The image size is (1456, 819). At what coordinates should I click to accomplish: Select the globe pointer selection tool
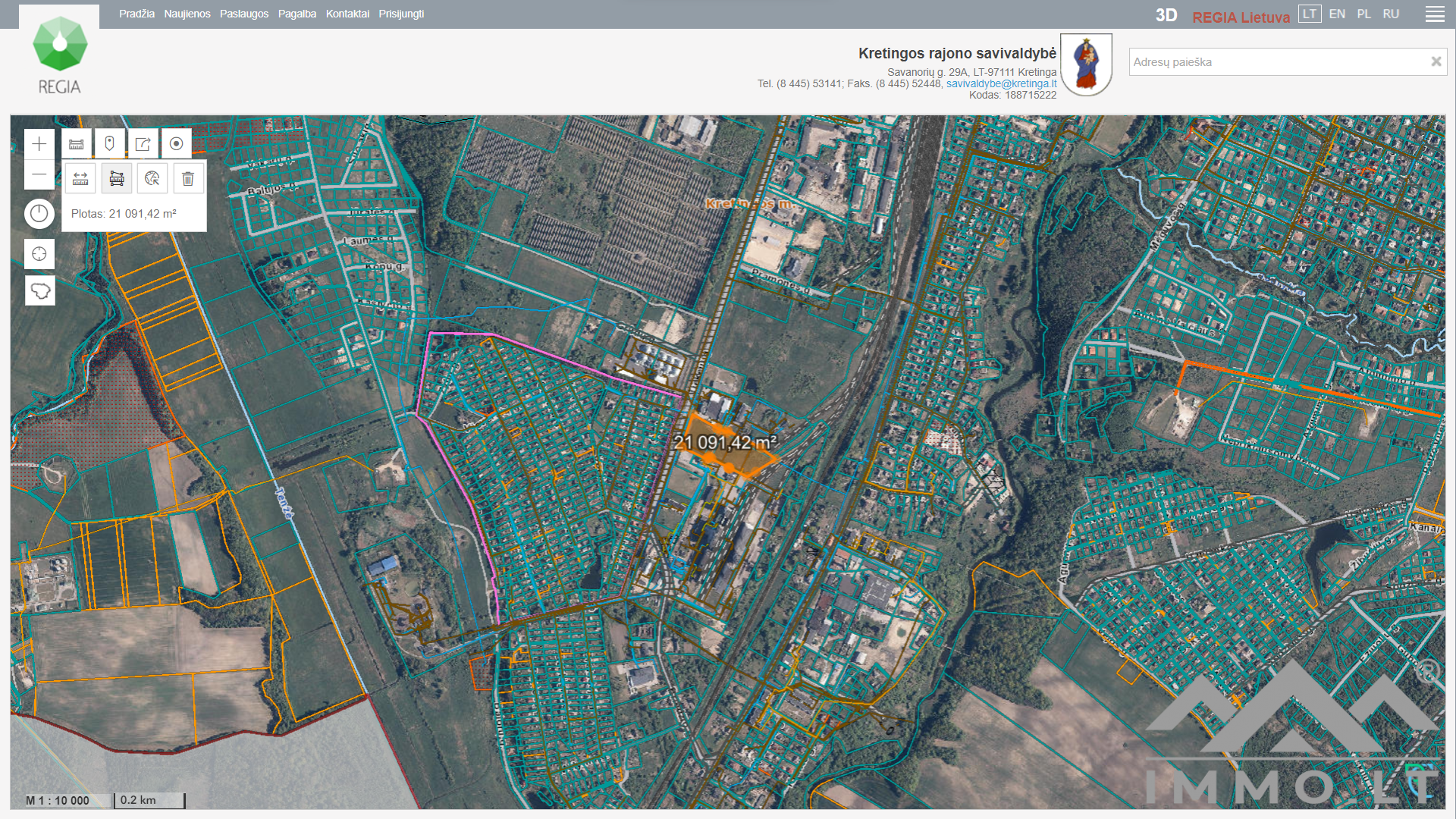[x=152, y=178]
